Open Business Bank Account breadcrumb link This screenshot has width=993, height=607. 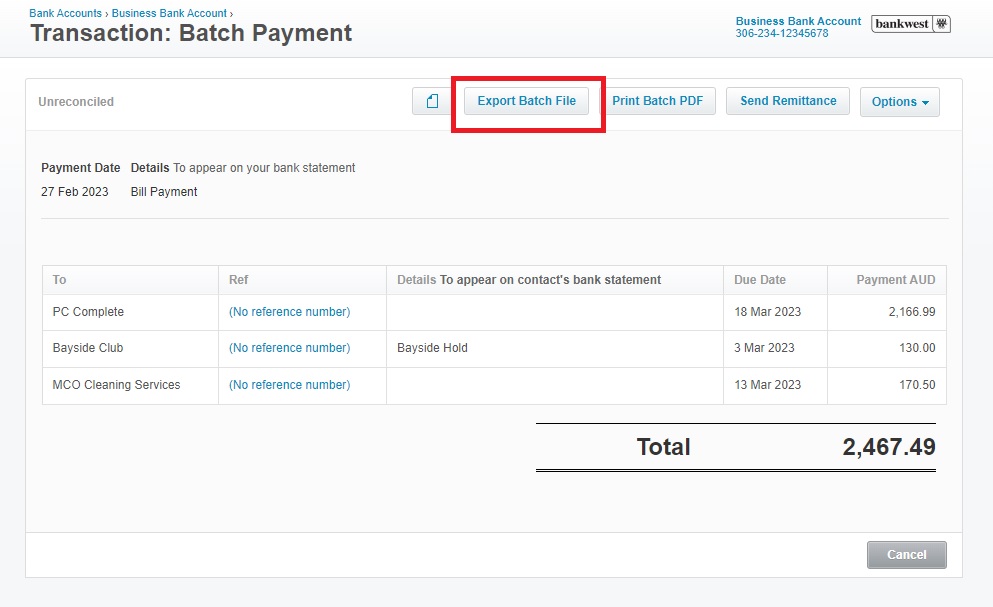point(169,13)
